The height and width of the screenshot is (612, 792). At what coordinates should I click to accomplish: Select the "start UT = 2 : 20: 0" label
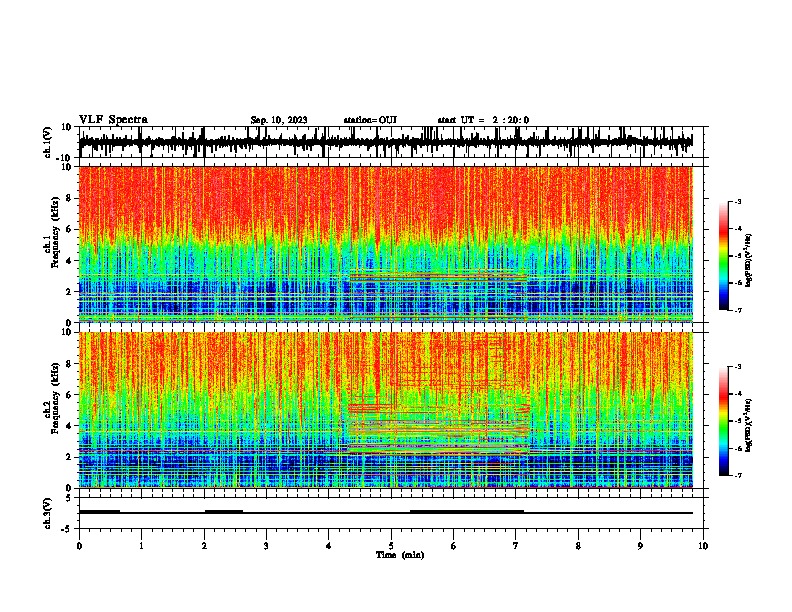483,120
